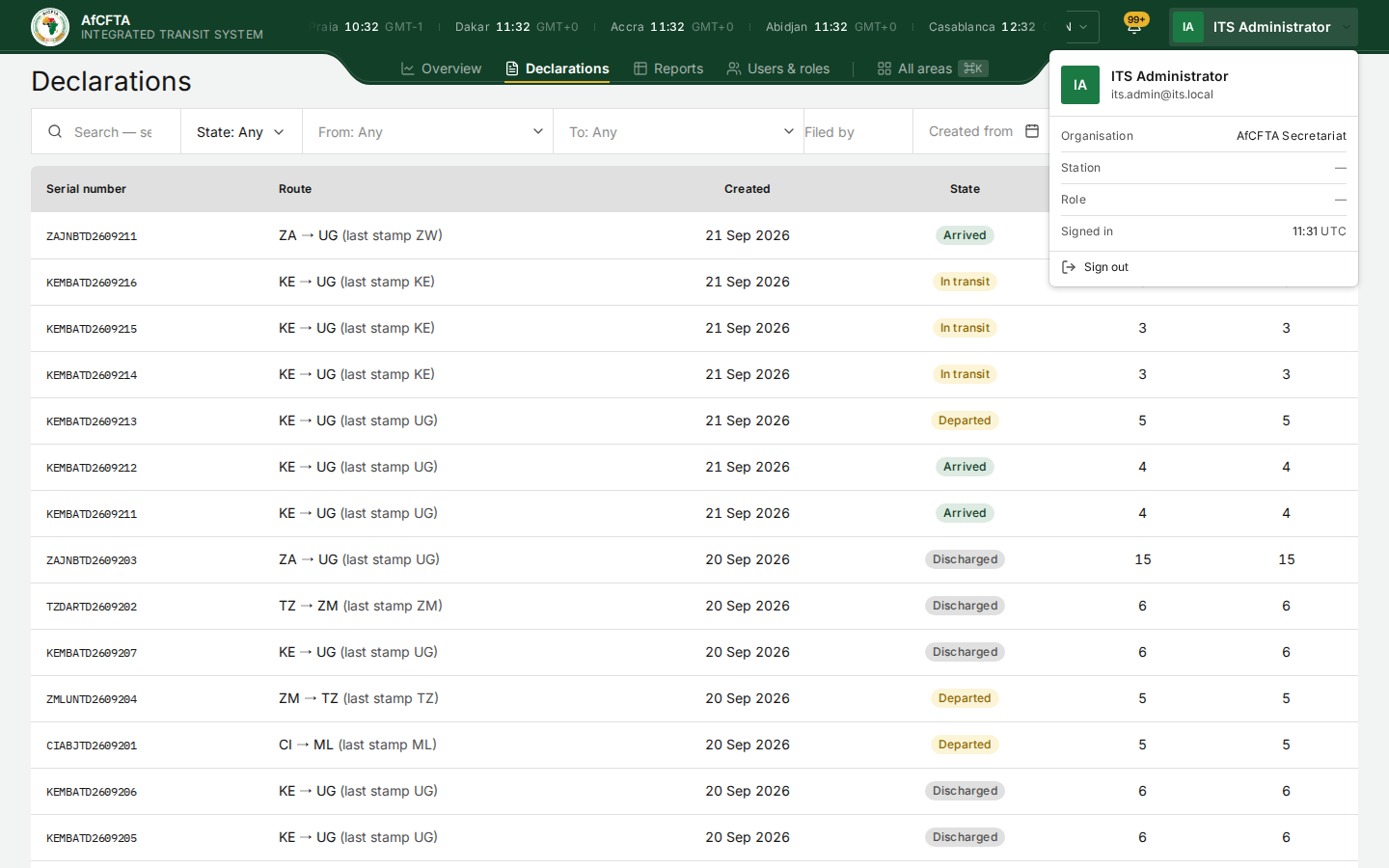Image resolution: width=1389 pixels, height=868 pixels.
Task: Click the AfCFTA Secretariat organisation value
Action: pyautogui.click(x=1291, y=136)
